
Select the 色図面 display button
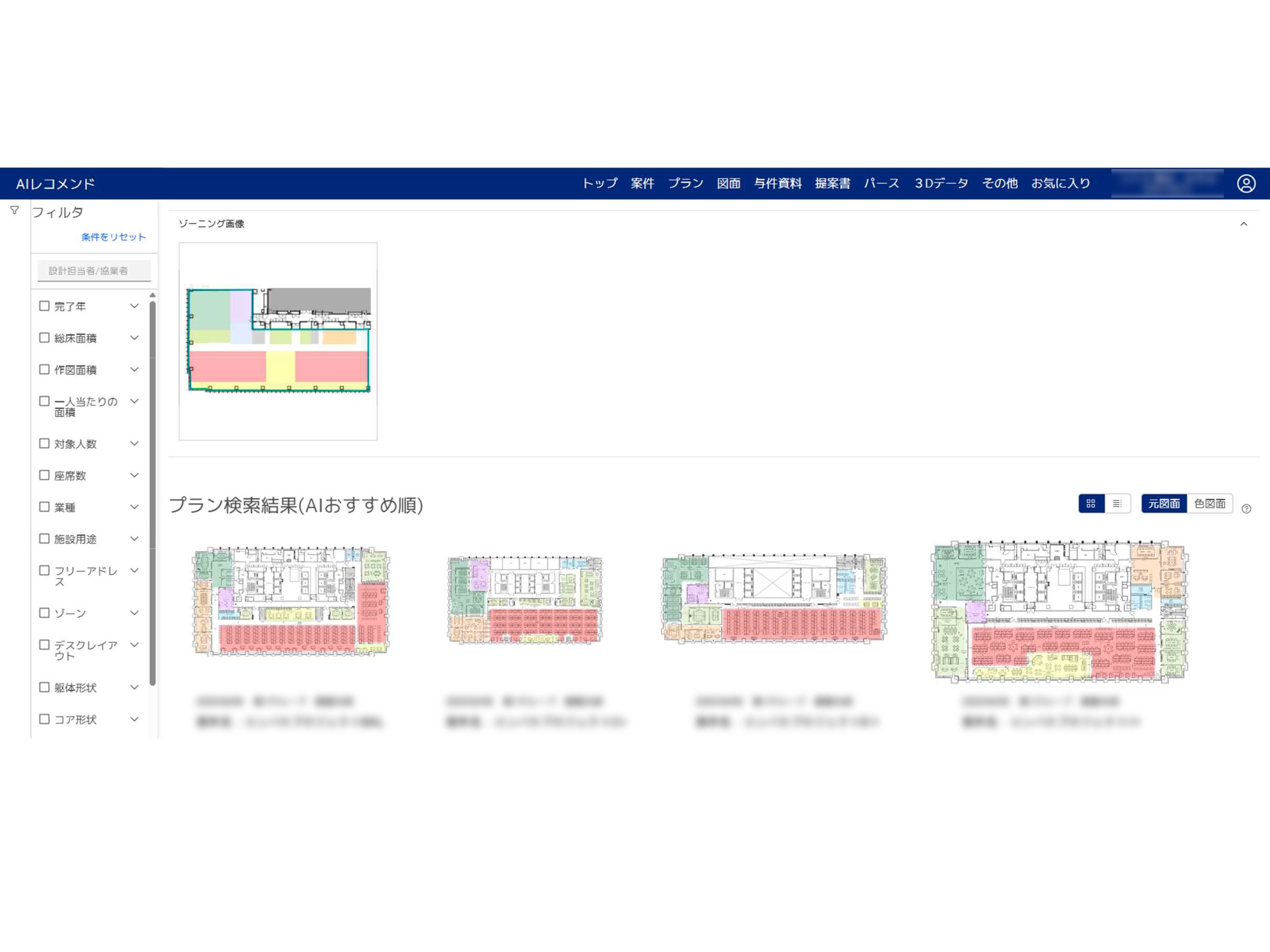(1209, 503)
